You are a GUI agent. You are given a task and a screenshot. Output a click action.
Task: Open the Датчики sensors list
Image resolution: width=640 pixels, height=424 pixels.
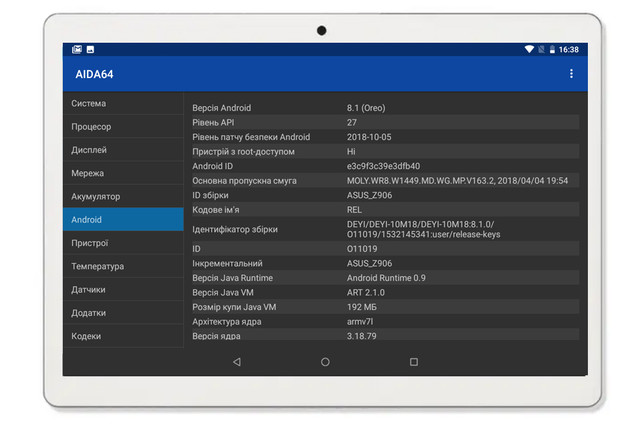pyautogui.click(x=123, y=290)
